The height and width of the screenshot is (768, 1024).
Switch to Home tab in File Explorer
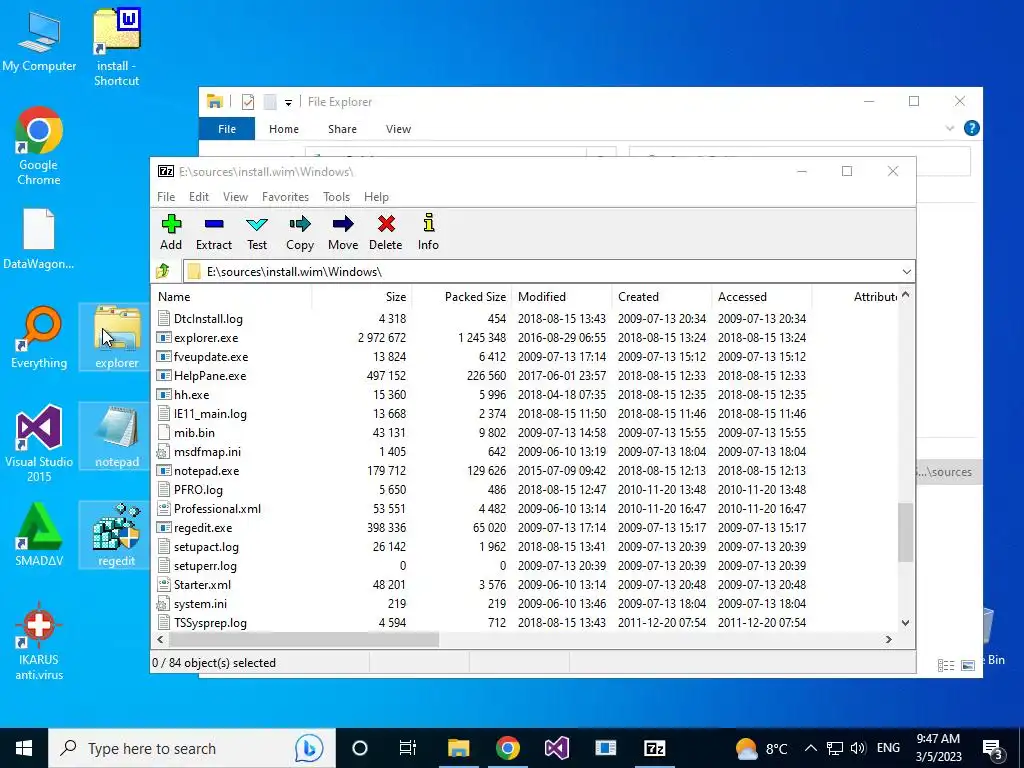click(283, 129)
